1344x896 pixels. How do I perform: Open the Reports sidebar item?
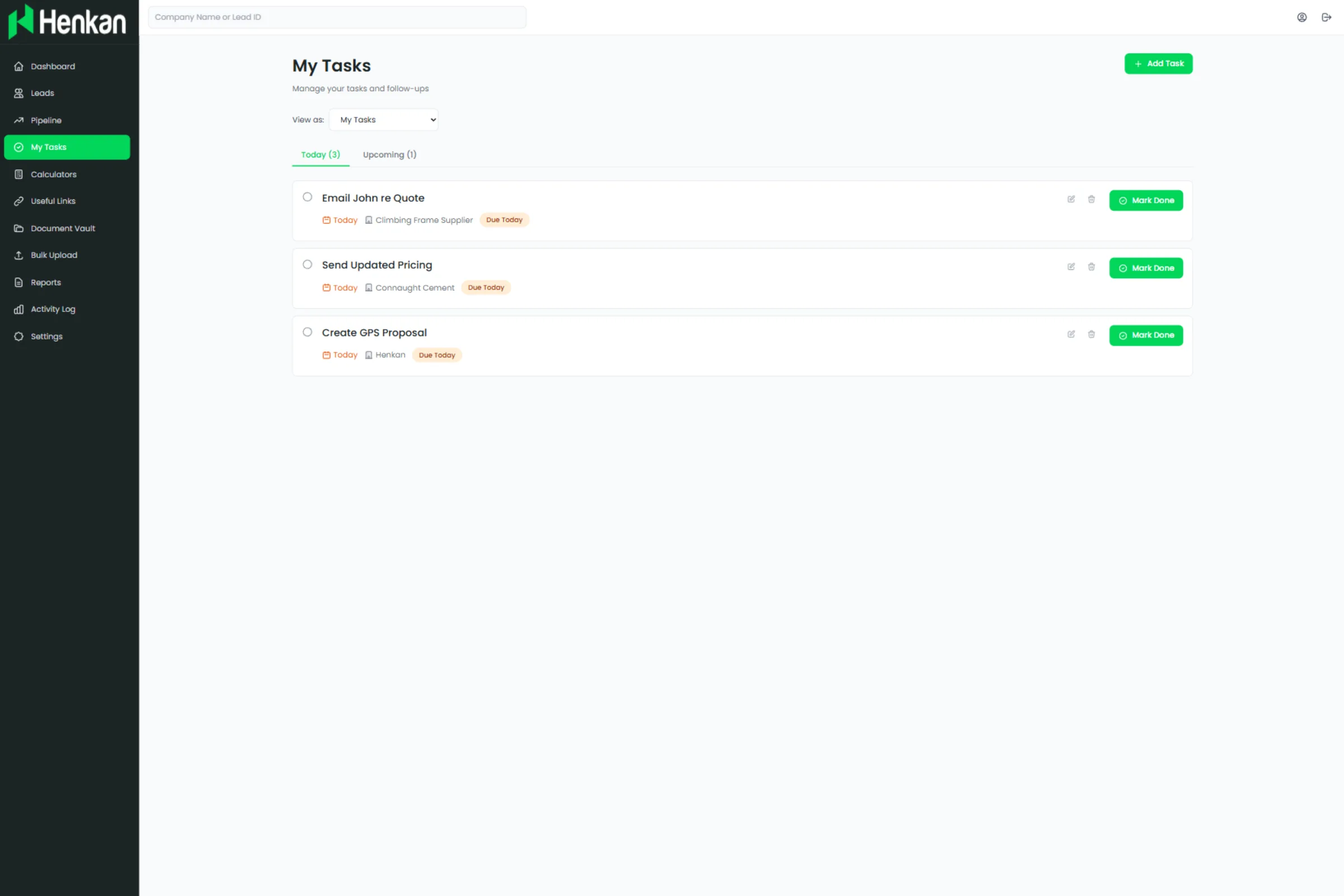[46, 282]
